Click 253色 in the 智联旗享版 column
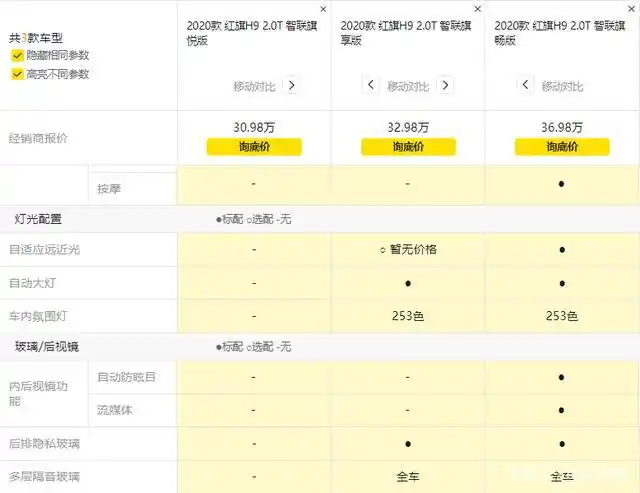This screenshot has height=493, width=640. coord(408,316)
